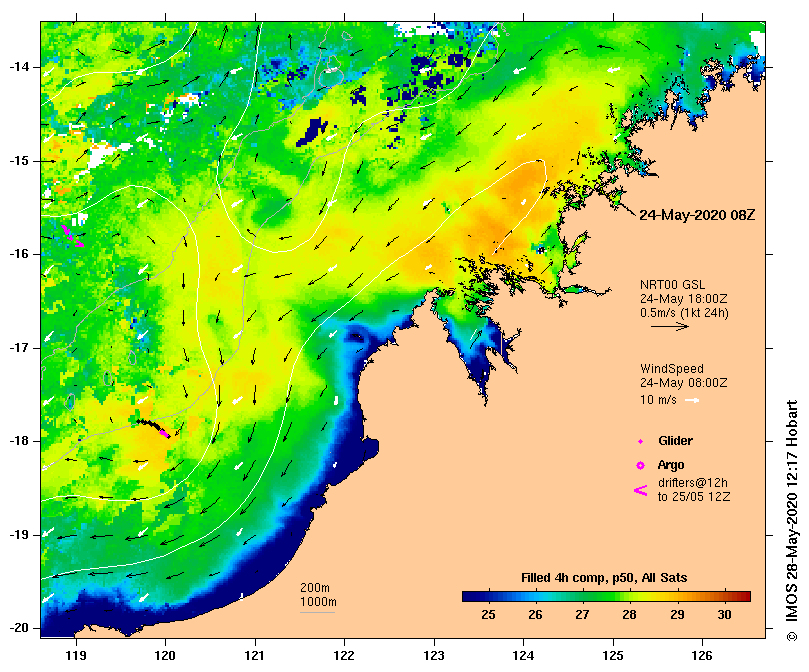Click the '1000m' depth contour label

click(x=318, y=602)
